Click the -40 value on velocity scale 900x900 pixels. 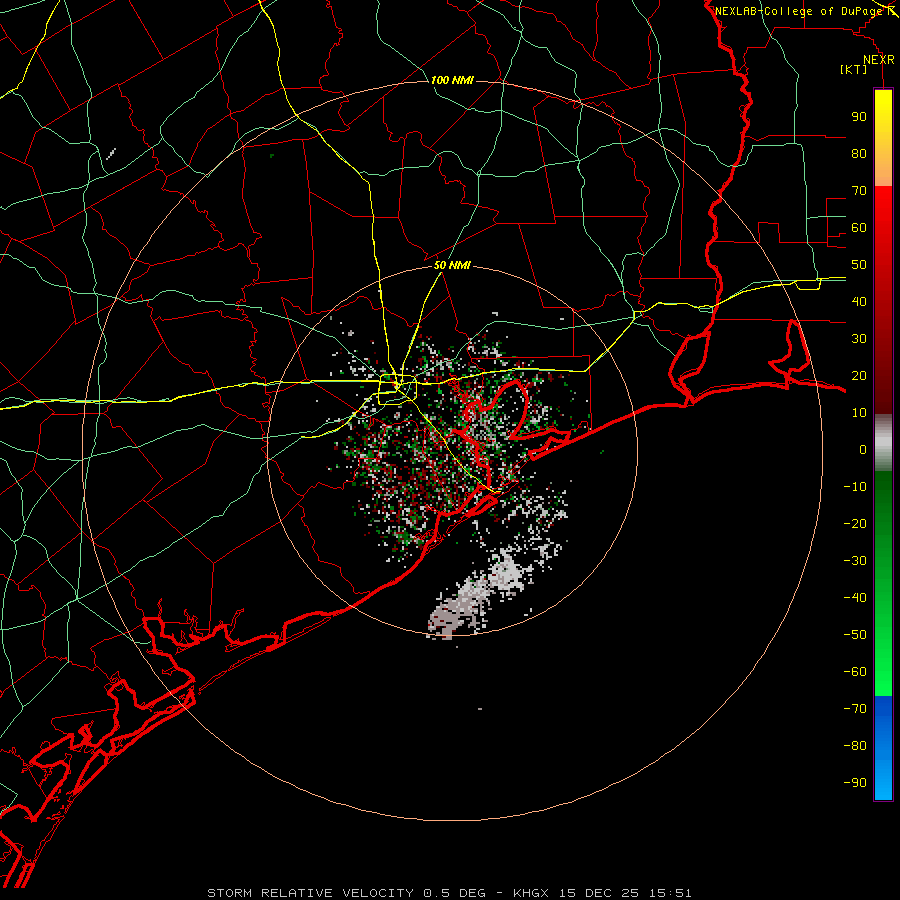(855, 598)
